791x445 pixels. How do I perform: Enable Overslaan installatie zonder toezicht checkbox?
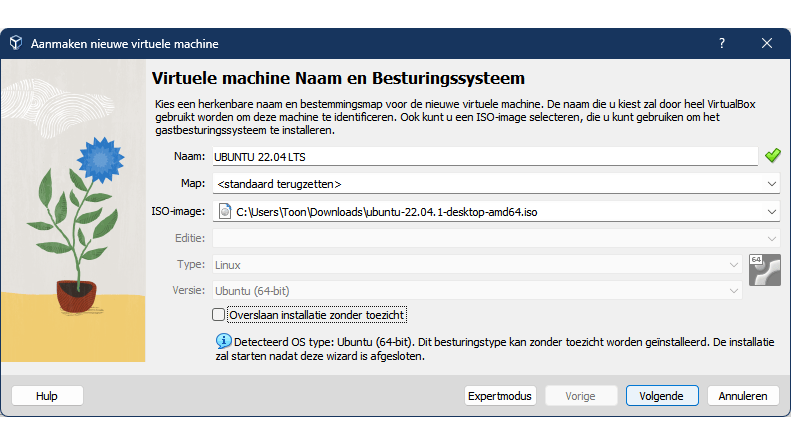click(x=220, y=315)
